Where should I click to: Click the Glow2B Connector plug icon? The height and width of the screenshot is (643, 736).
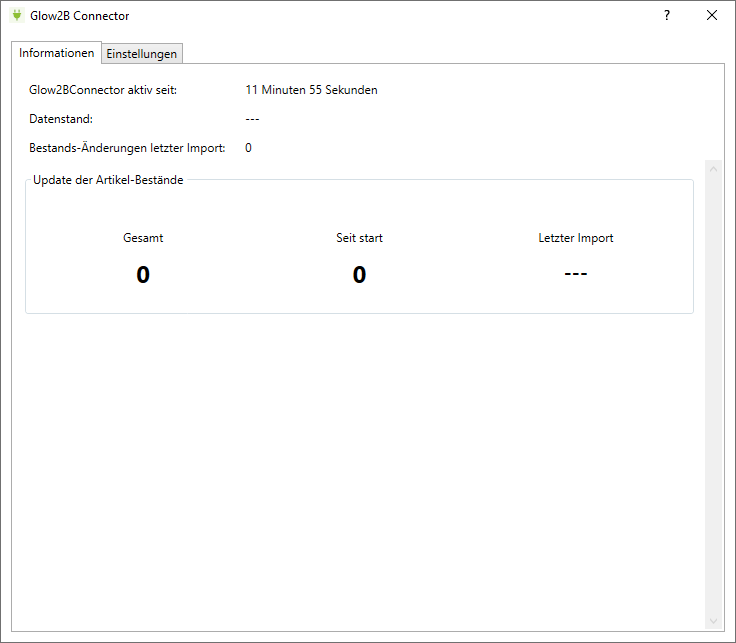[x=16, y=16]
